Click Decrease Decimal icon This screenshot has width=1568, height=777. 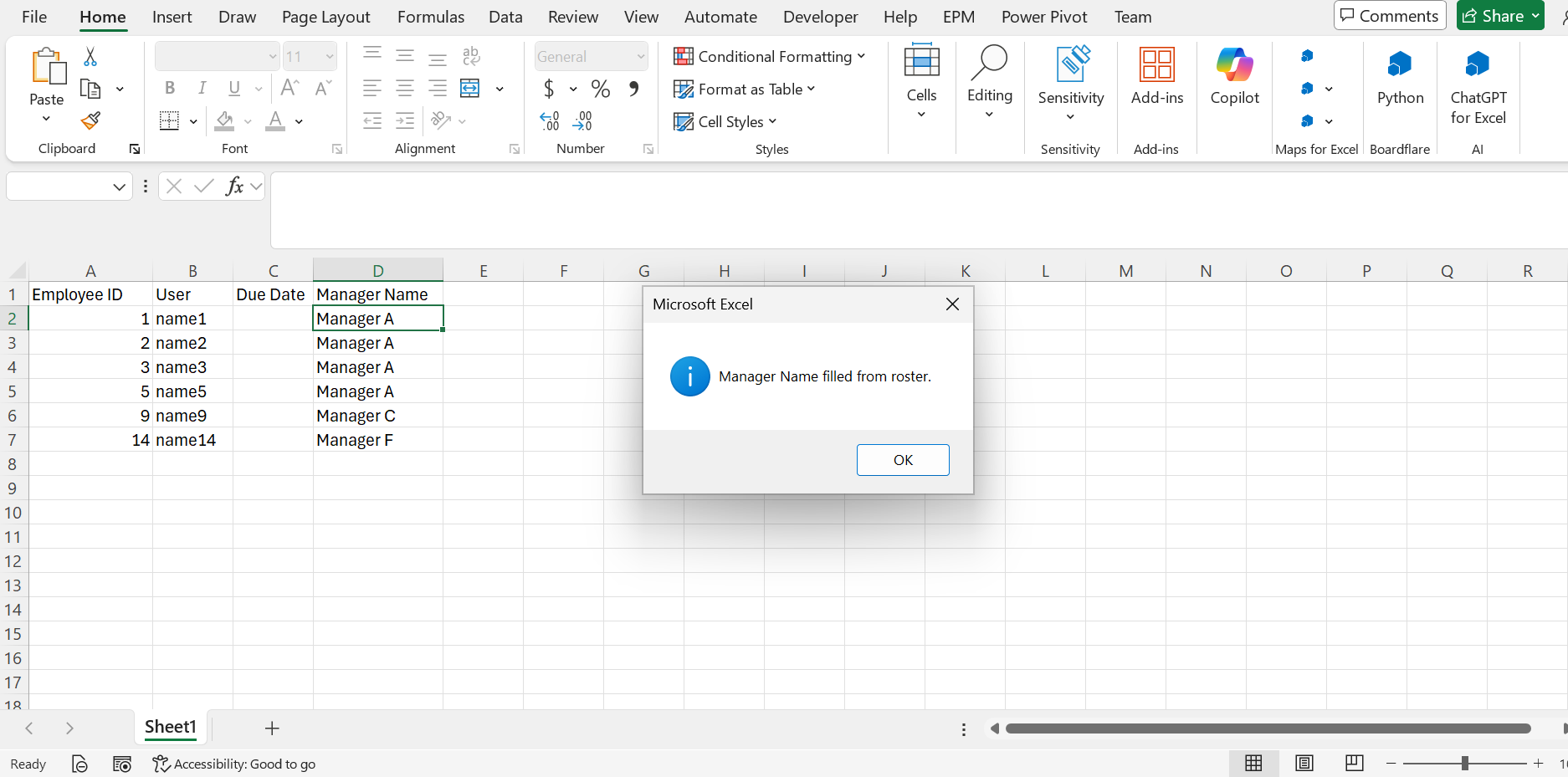pyautogui.click(x=582, y=121)
